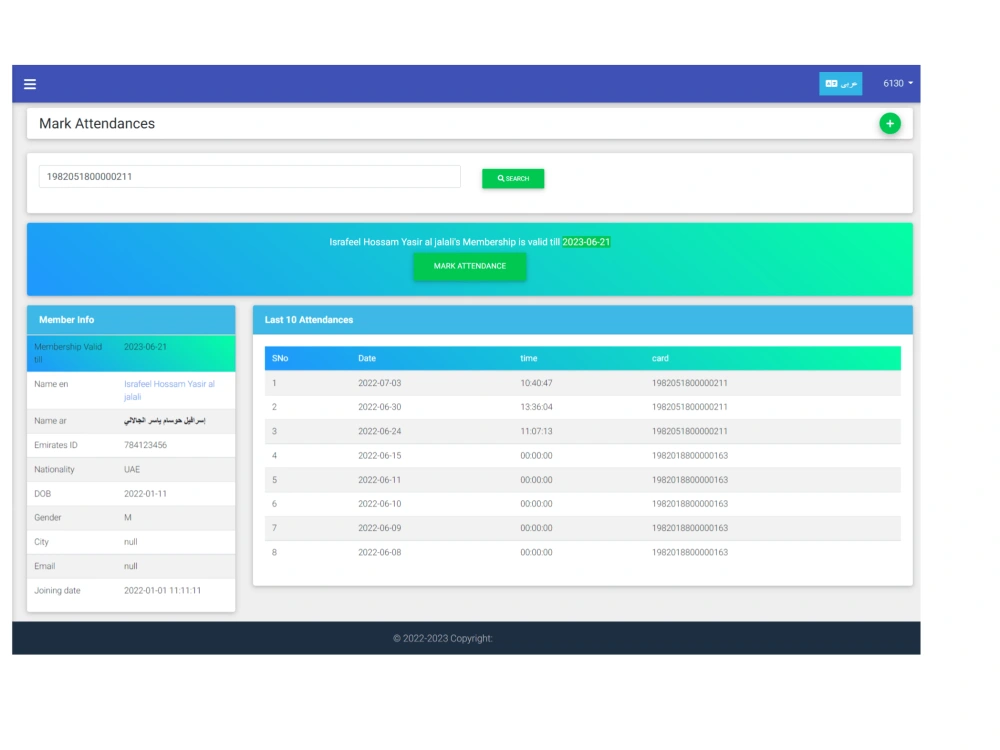Click the card column header

660,358
